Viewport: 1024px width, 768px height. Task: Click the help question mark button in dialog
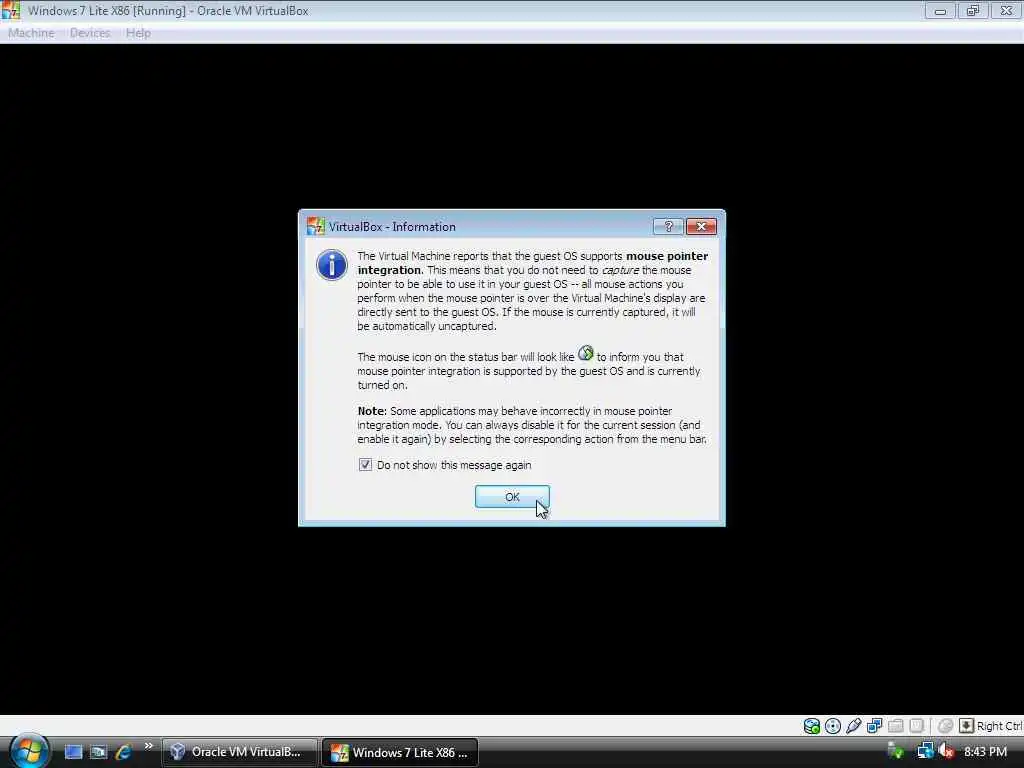(x=668, y=227)
